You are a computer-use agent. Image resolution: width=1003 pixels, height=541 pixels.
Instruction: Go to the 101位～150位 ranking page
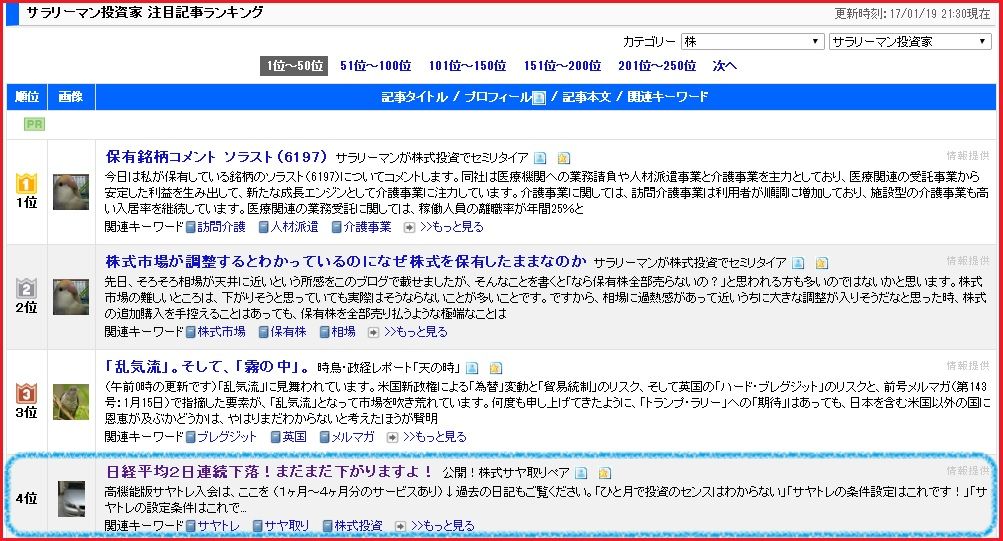[467, 66]
